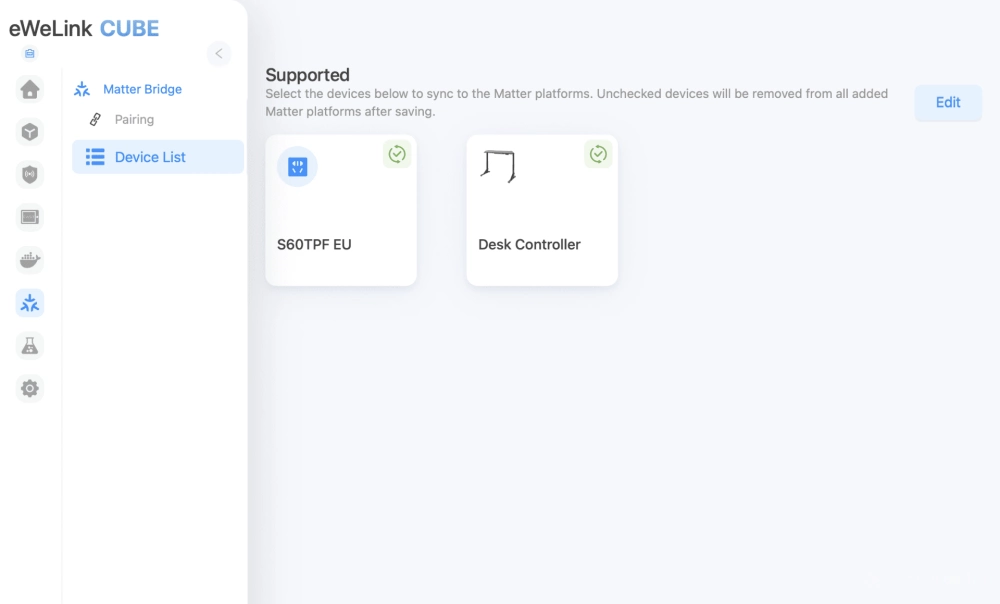Click the sync check icon on S60TPF EU

[397, 154]
